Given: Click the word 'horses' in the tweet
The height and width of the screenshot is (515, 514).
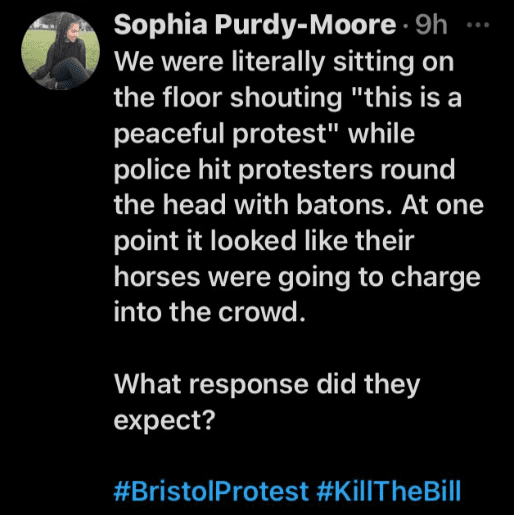Looking at the screenshot, I should [157, 277].
